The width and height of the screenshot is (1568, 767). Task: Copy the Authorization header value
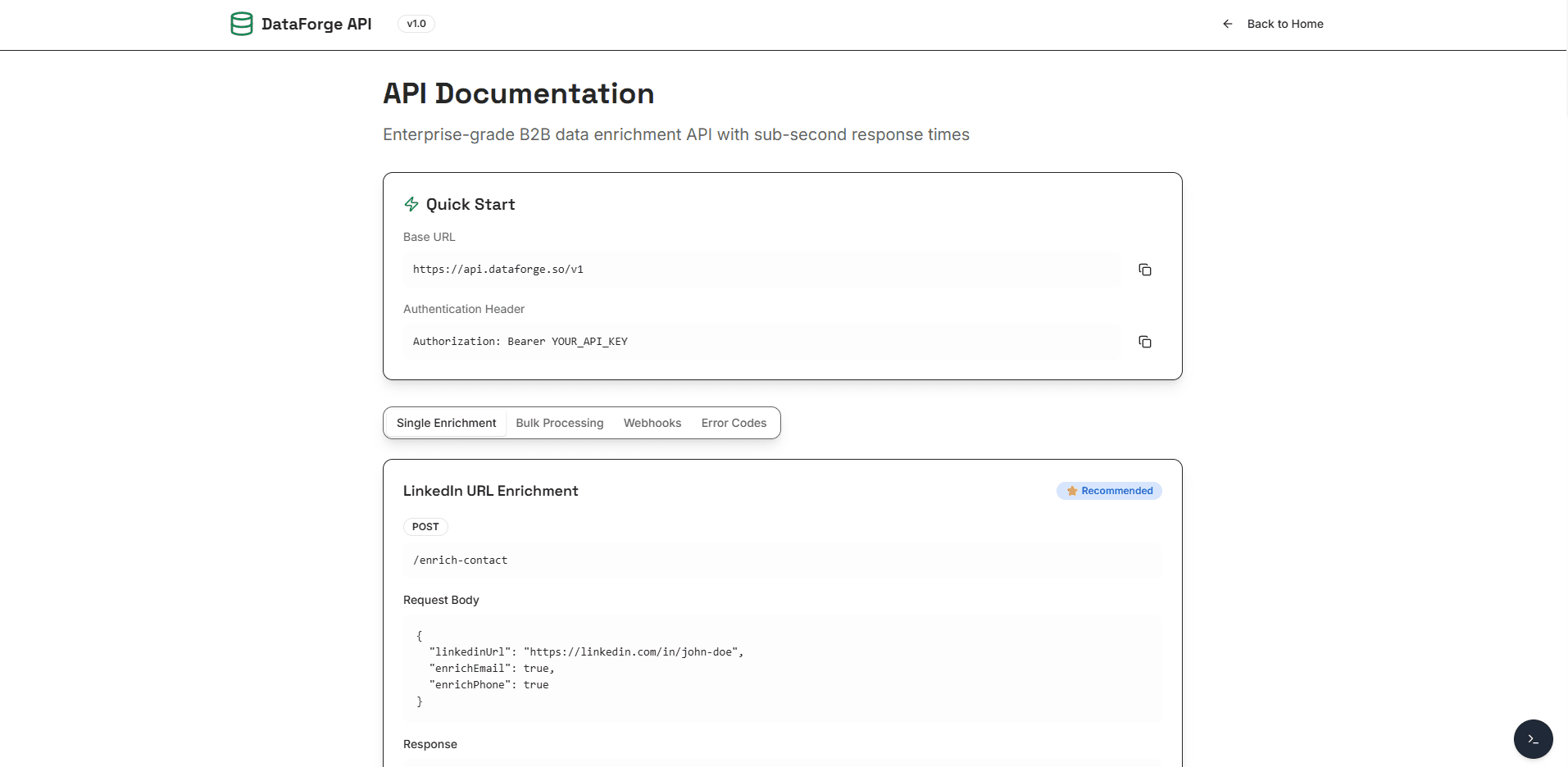click(x=1145, y=342)
